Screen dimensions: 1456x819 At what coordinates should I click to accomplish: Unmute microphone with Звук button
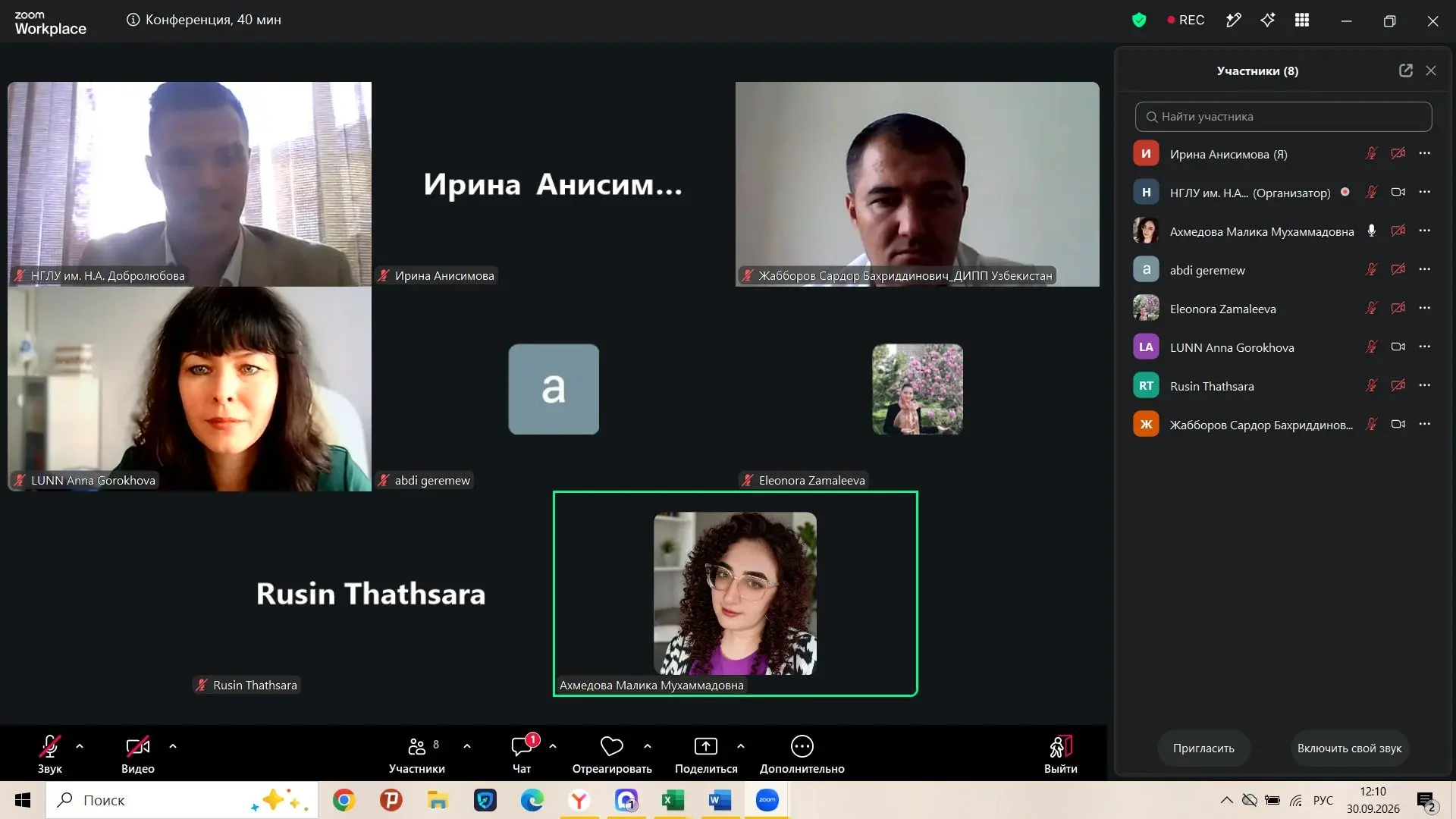(x=50, y=754)
